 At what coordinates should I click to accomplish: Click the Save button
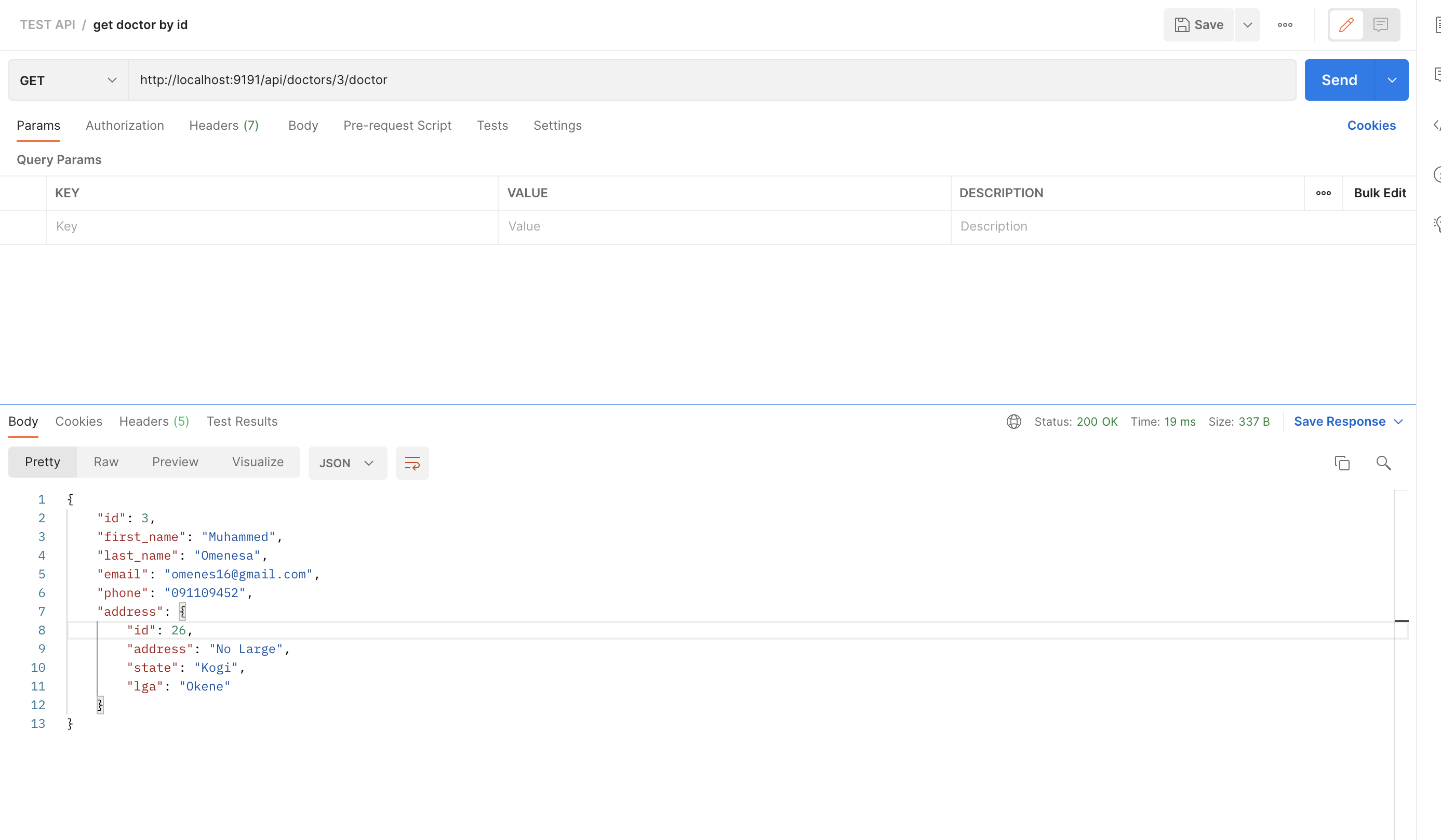click(1199, 24)
